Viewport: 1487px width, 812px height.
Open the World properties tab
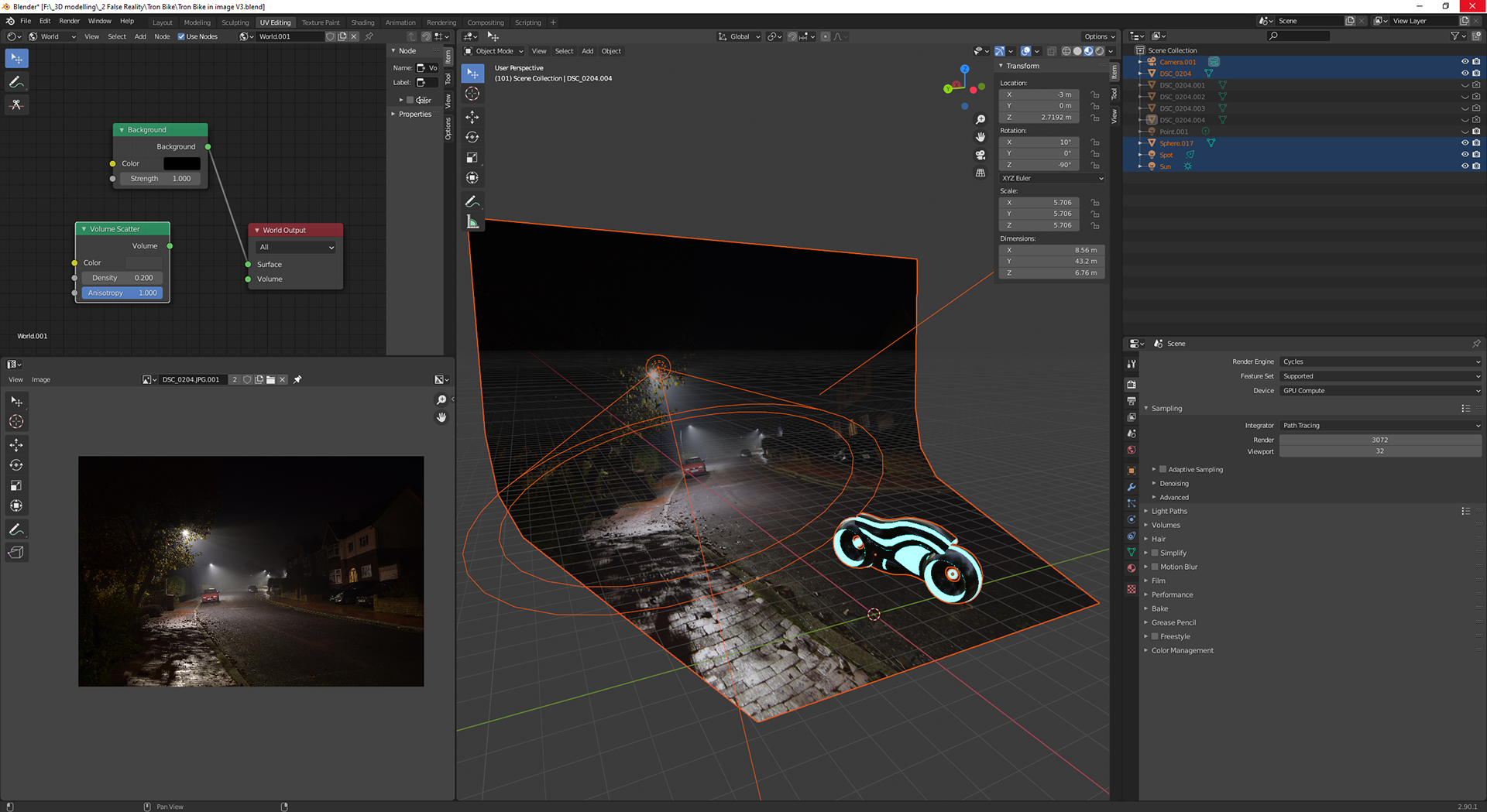(1132, 450)
